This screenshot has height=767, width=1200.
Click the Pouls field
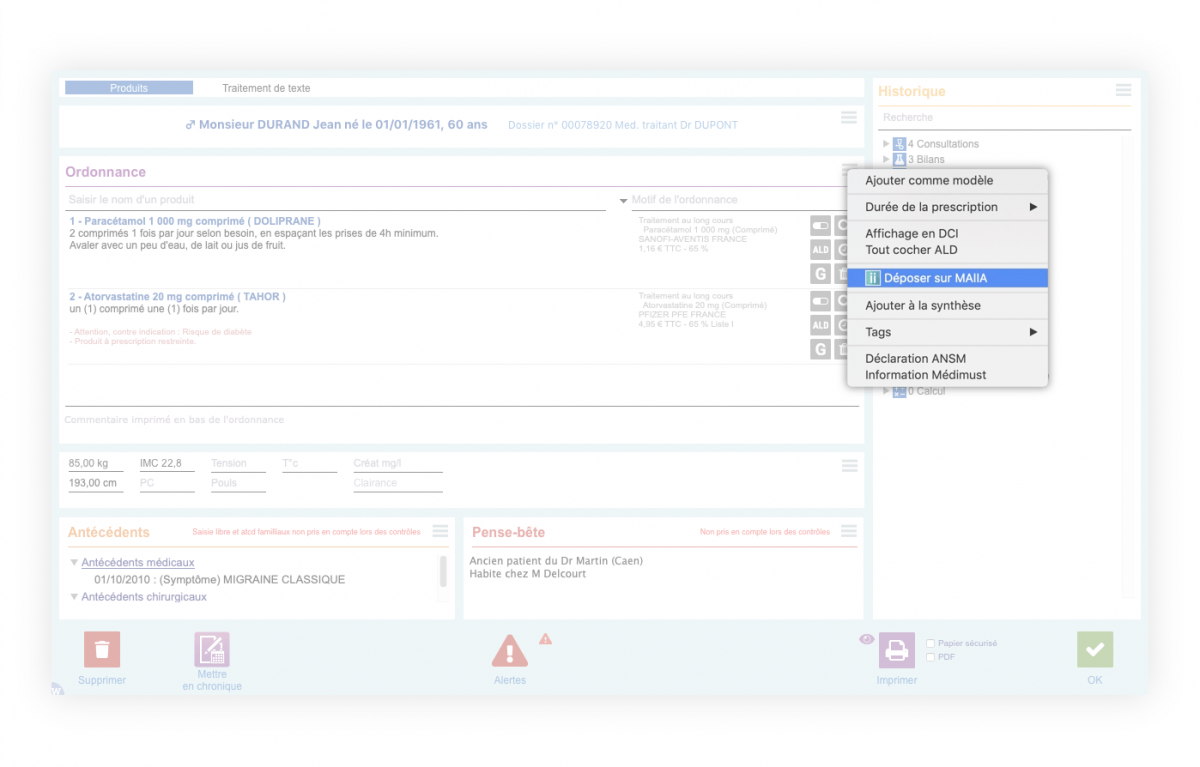tap(238, 484)
